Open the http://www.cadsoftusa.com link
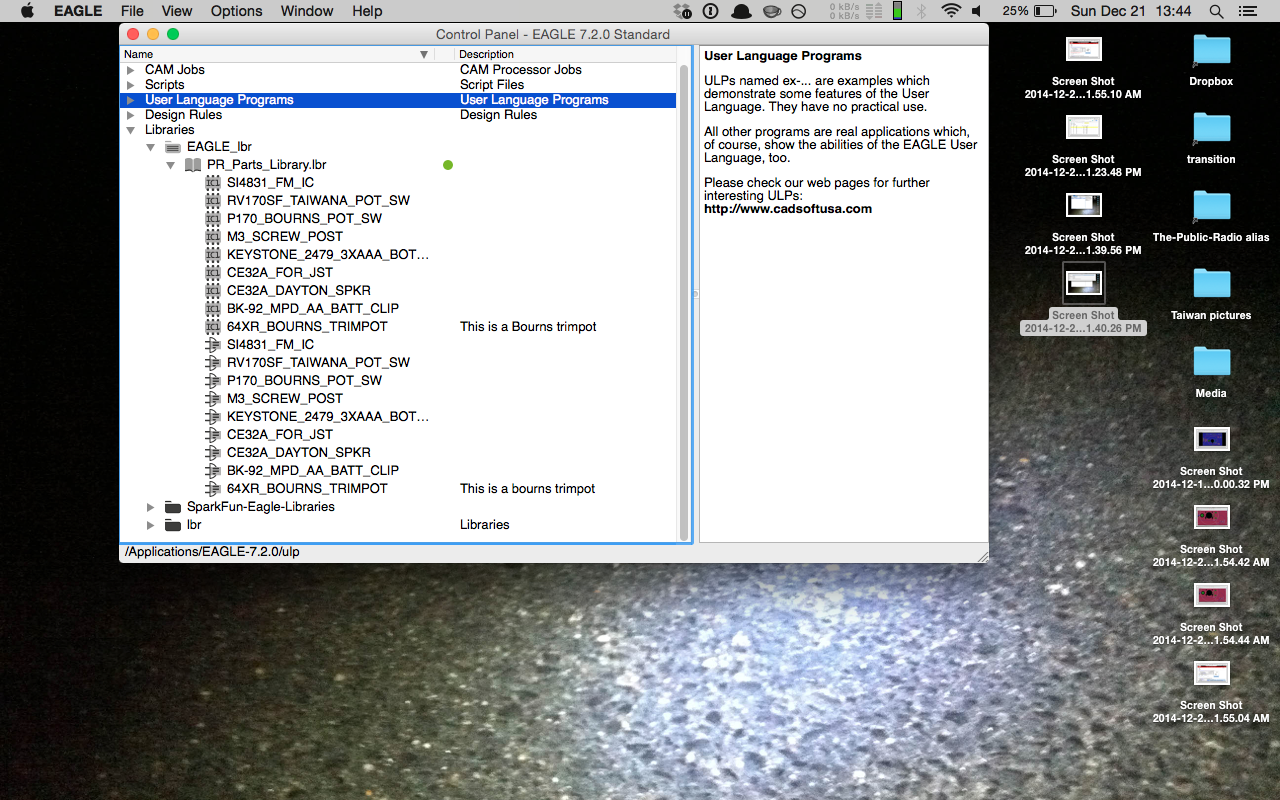1280x800 pixels. coord(788,209)
